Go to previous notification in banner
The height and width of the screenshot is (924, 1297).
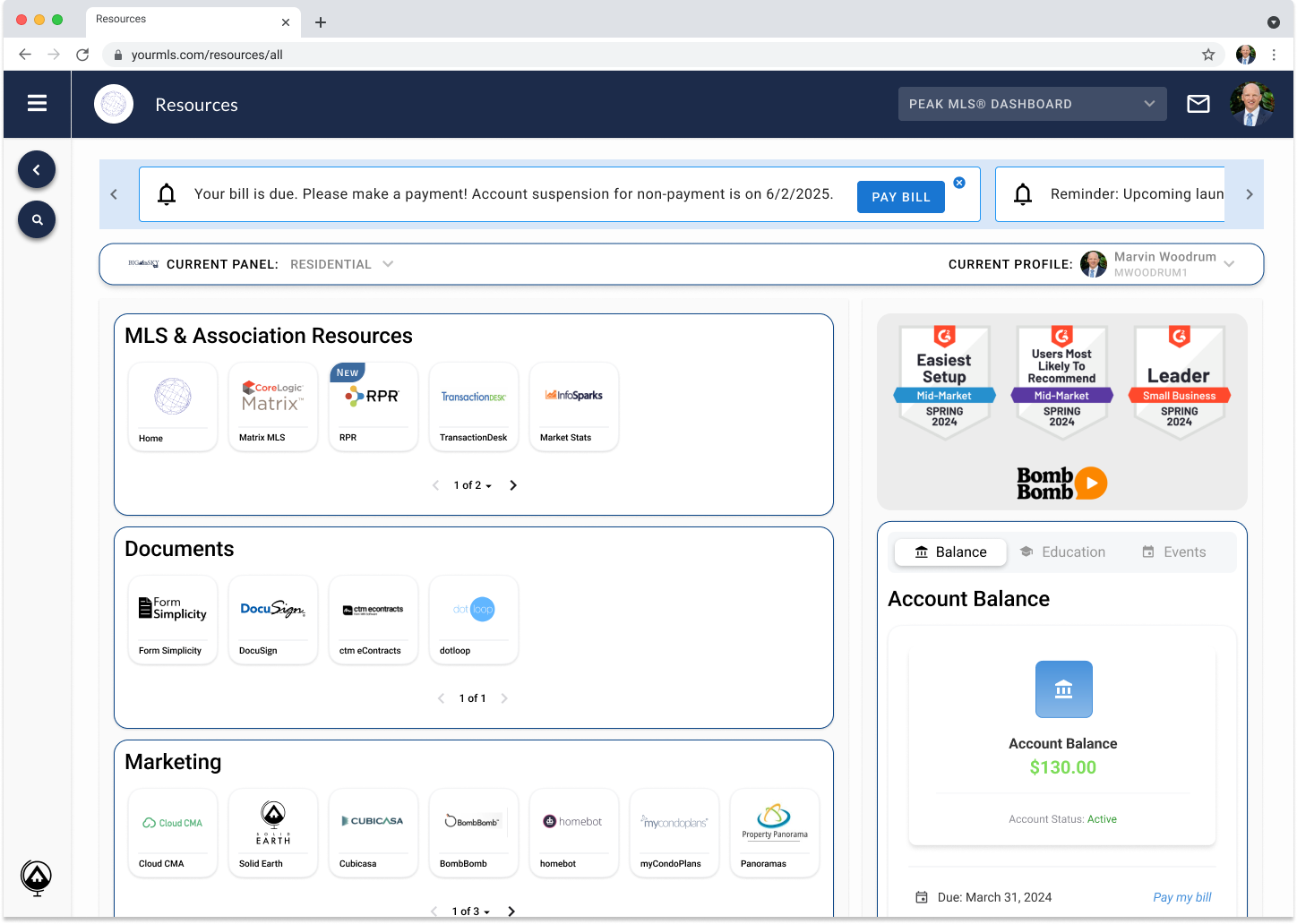114,194
